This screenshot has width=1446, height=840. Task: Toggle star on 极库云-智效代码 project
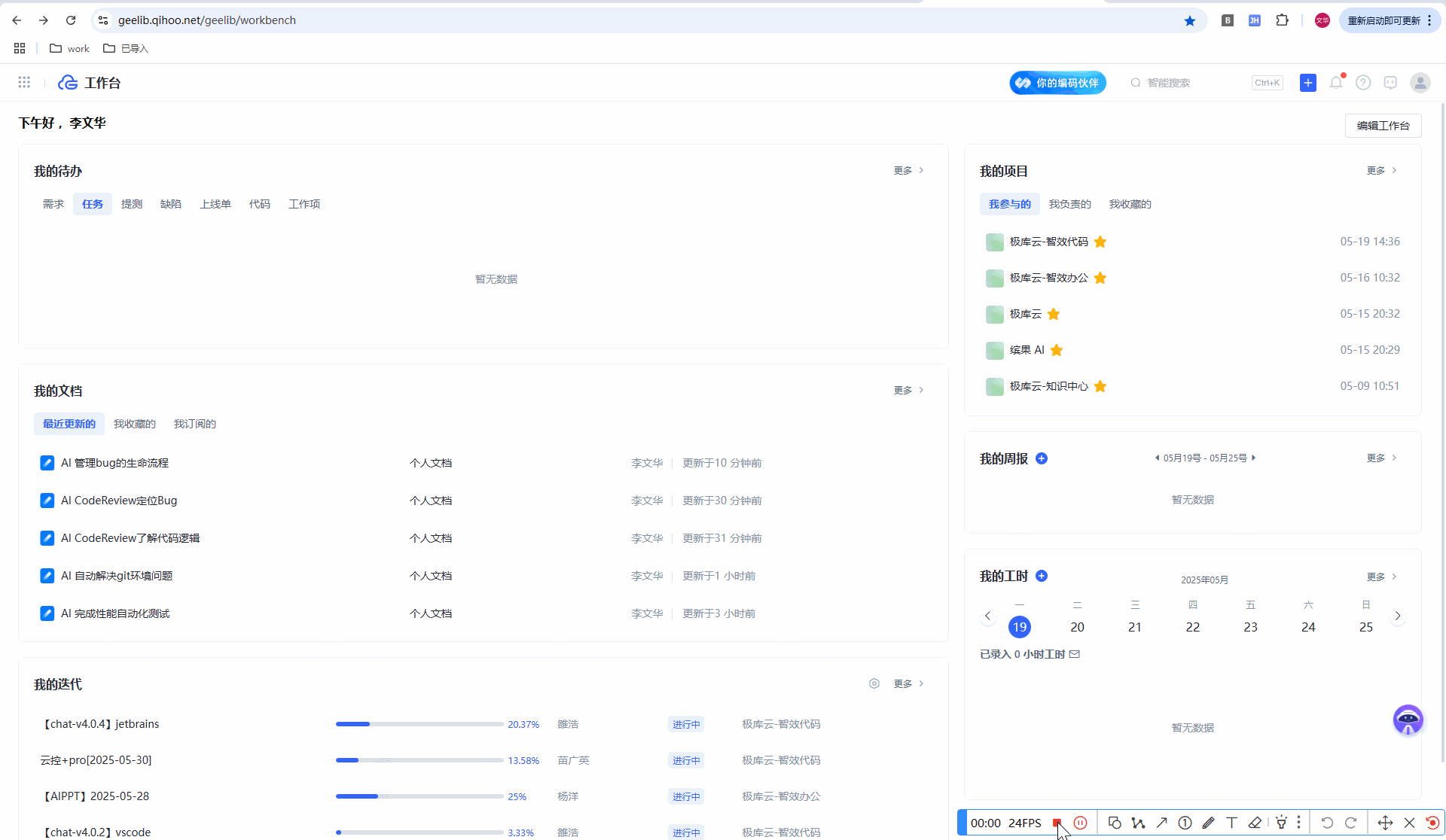coord(1100,242)
